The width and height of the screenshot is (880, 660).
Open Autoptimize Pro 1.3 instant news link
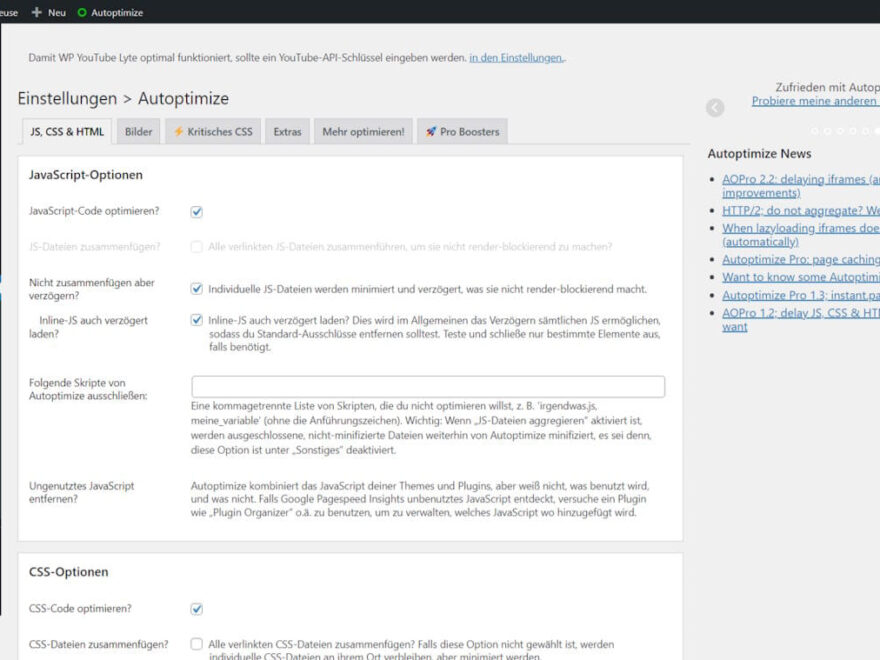pyautogui.click(x=801, y=295)
